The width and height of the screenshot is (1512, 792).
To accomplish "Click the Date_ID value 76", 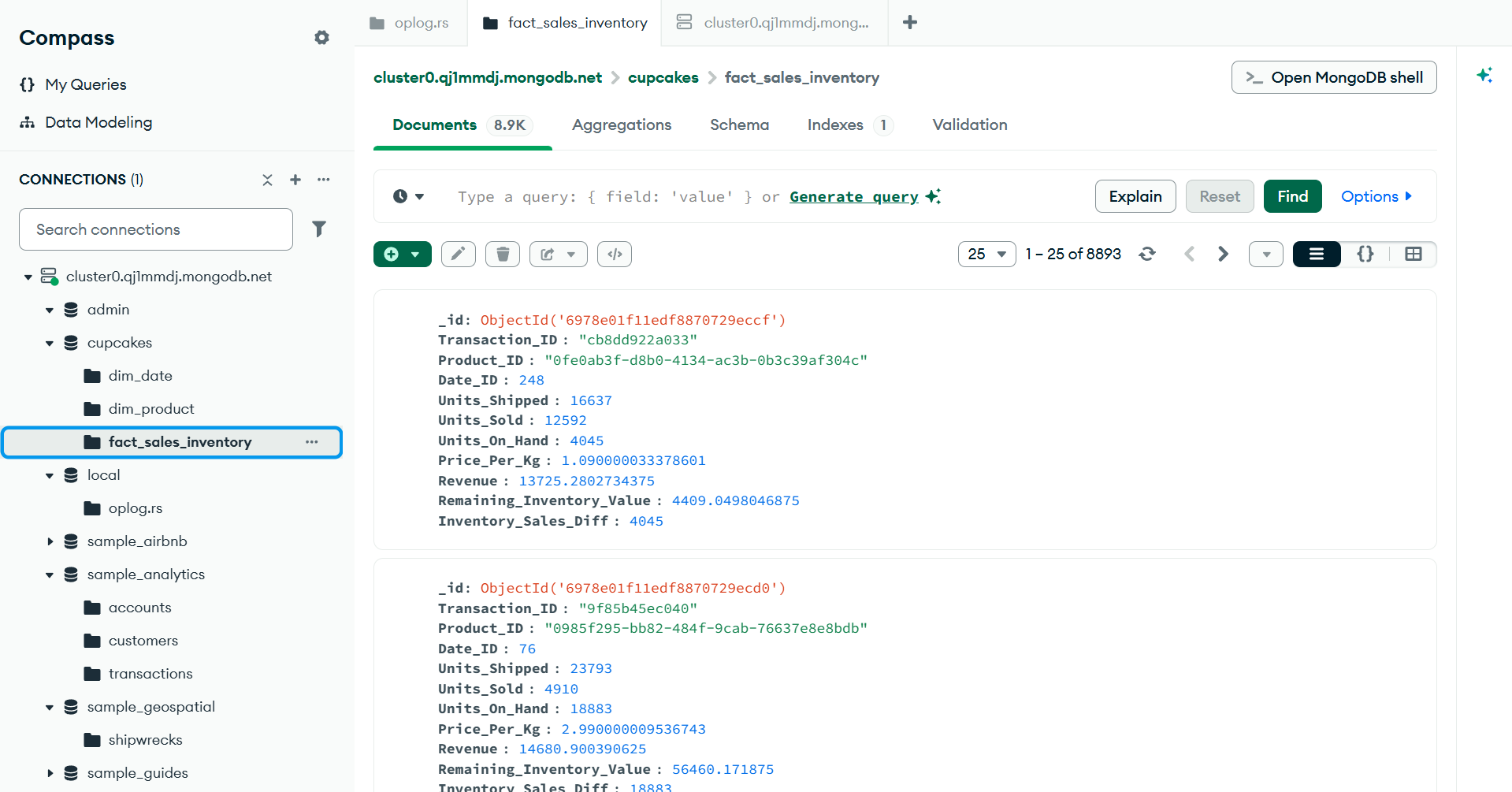I will click(x=527, y=649).
